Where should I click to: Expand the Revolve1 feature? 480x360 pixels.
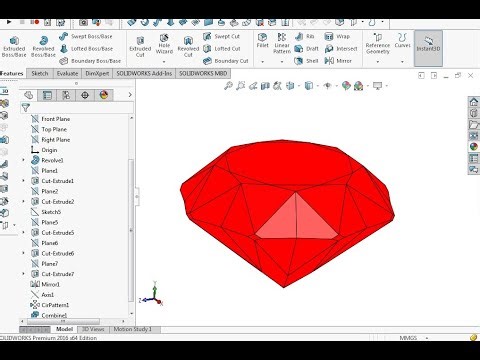point(23,160)
